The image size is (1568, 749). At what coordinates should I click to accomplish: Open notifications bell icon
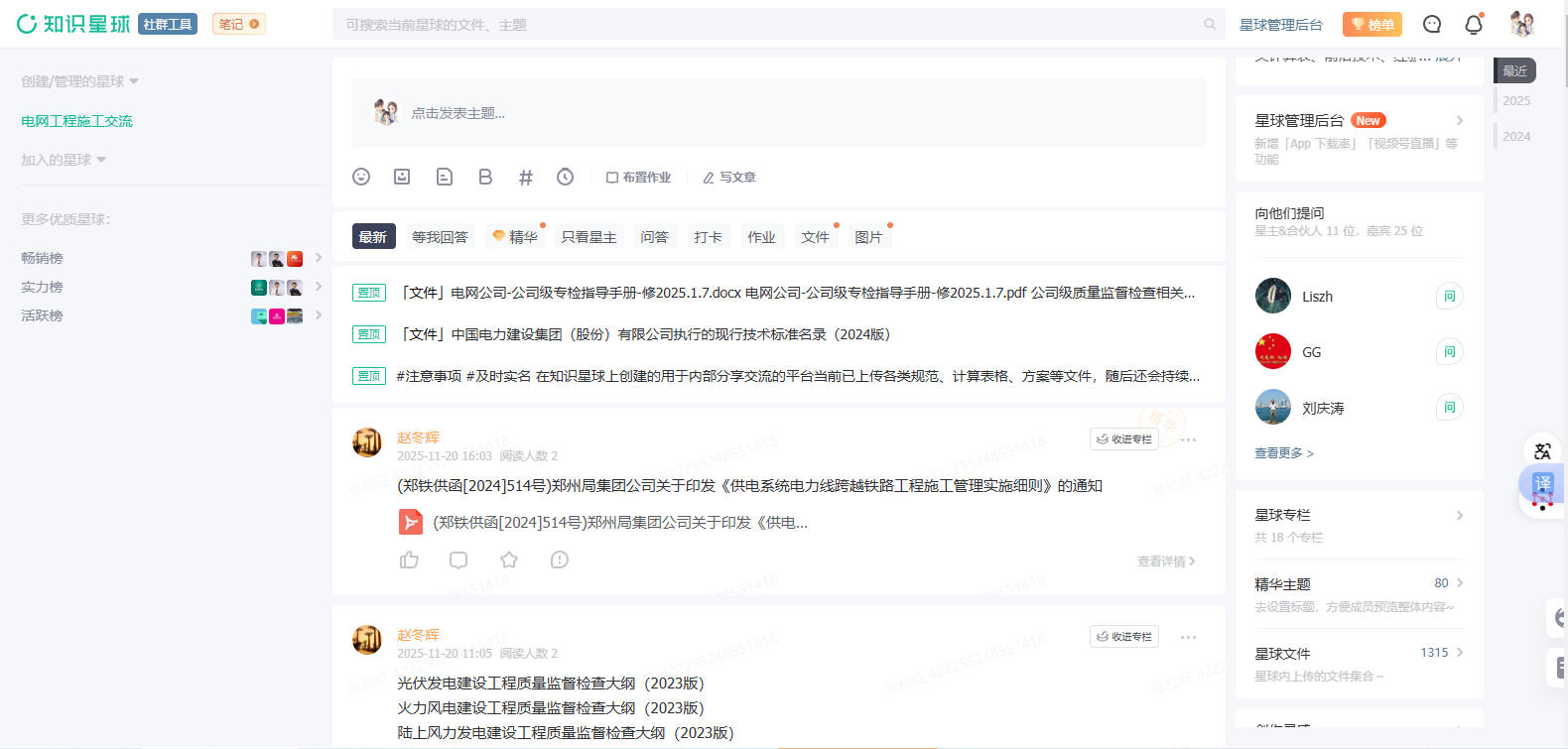(1474, 25)
